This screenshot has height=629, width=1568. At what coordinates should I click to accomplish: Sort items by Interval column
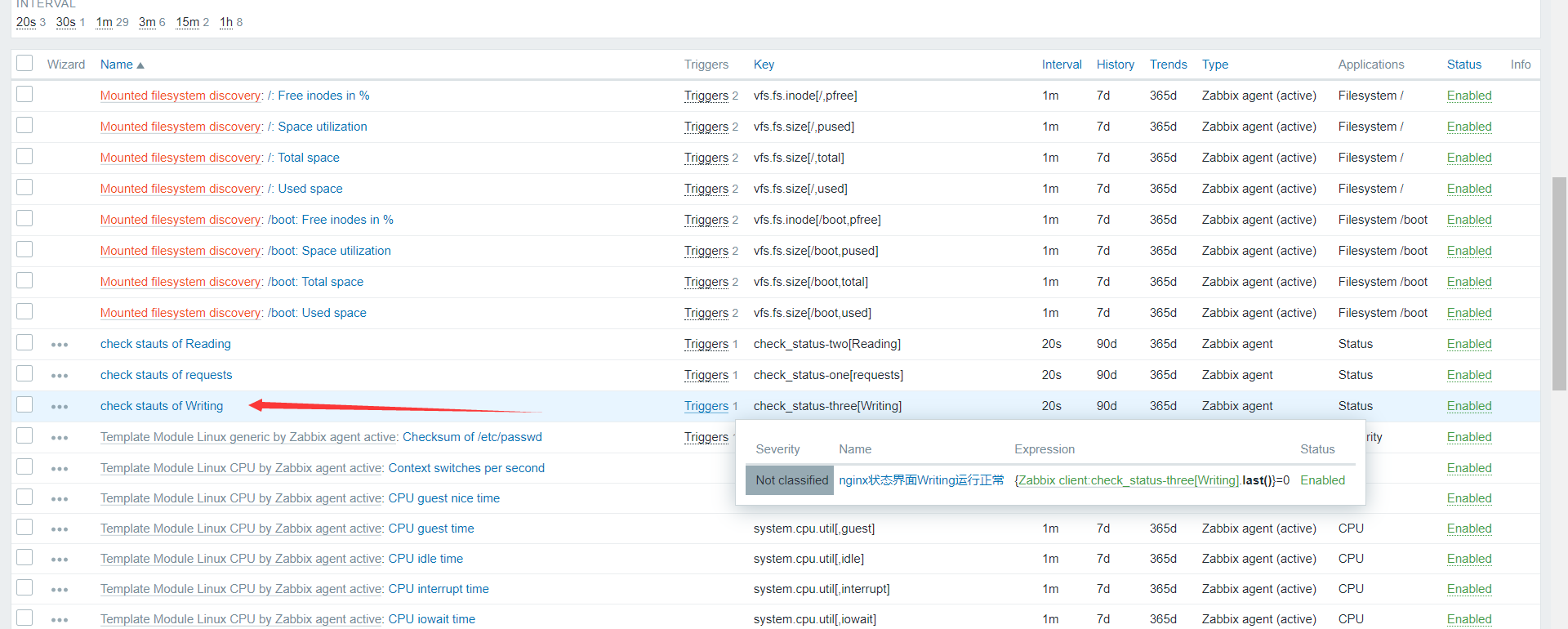coord(1062,65)
